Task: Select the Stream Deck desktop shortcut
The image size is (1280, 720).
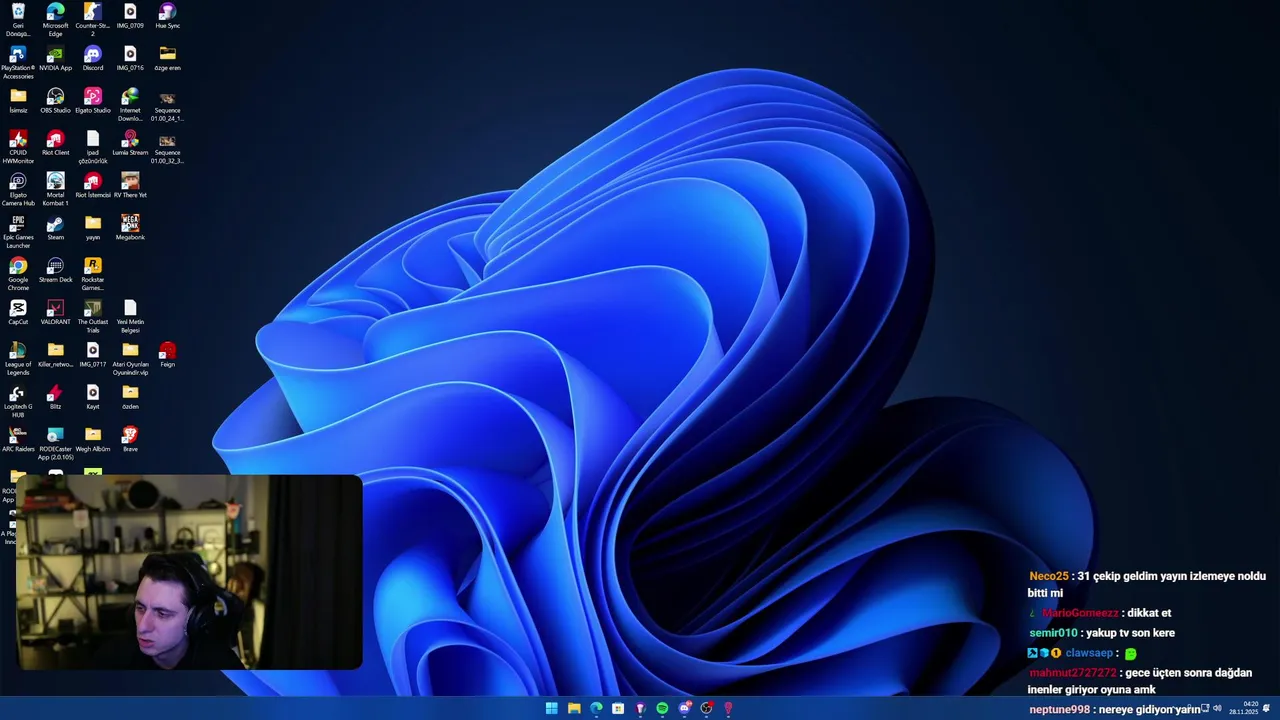Action: pyautogui.click(x=55, y=270)
